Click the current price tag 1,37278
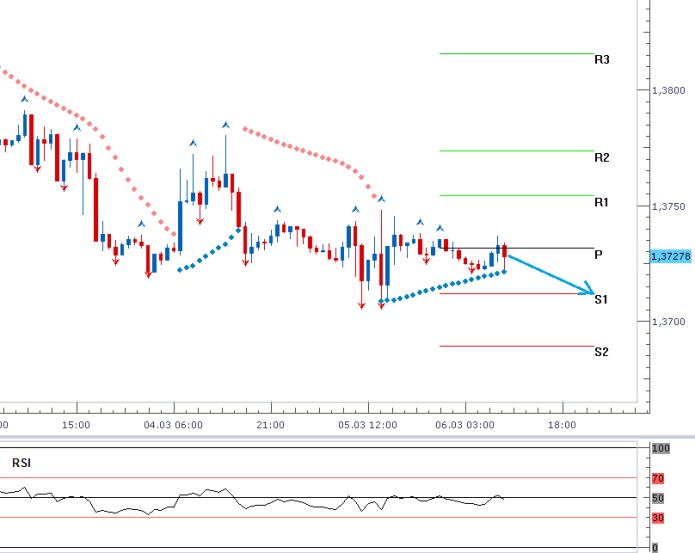 pyautogui.click(x=671, y=256)
